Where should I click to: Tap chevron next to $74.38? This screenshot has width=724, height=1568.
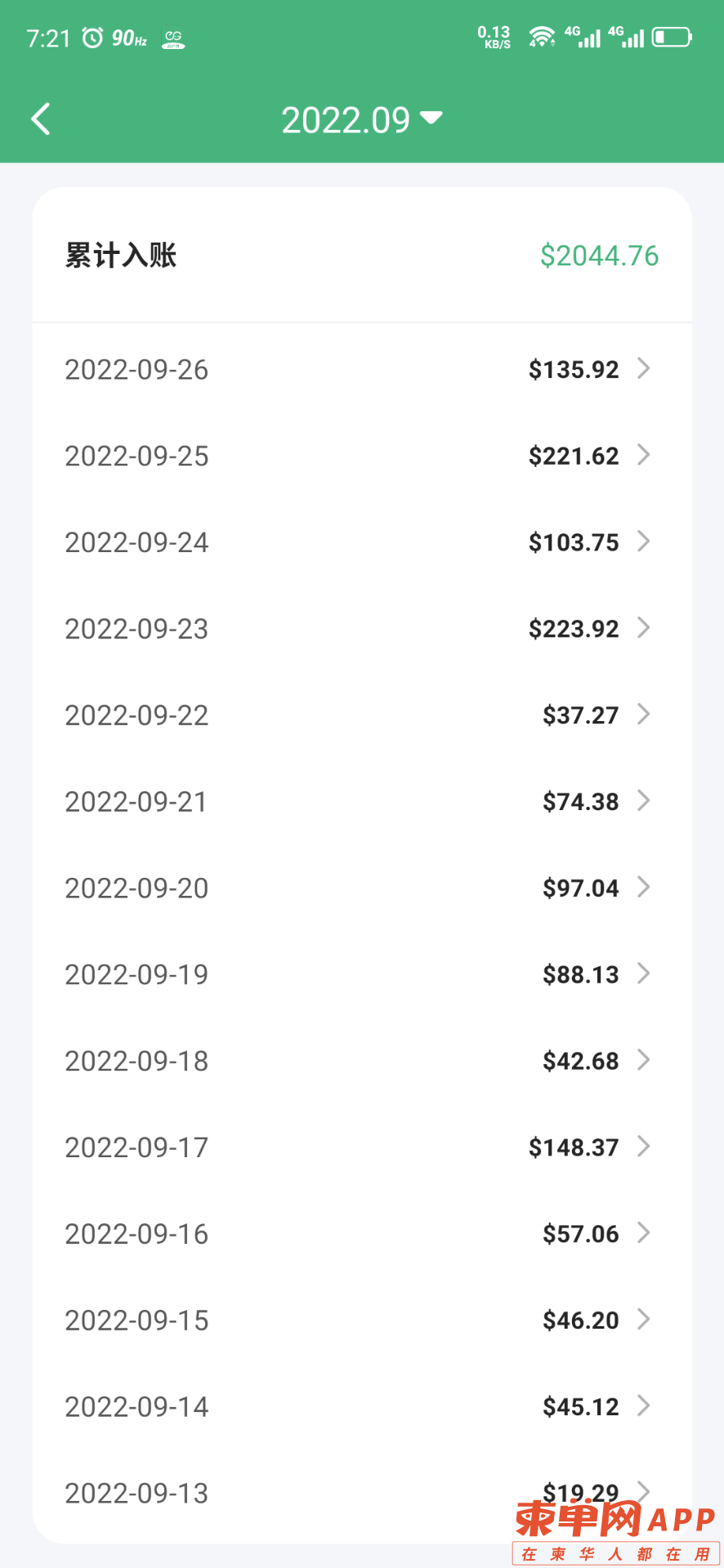644,801
